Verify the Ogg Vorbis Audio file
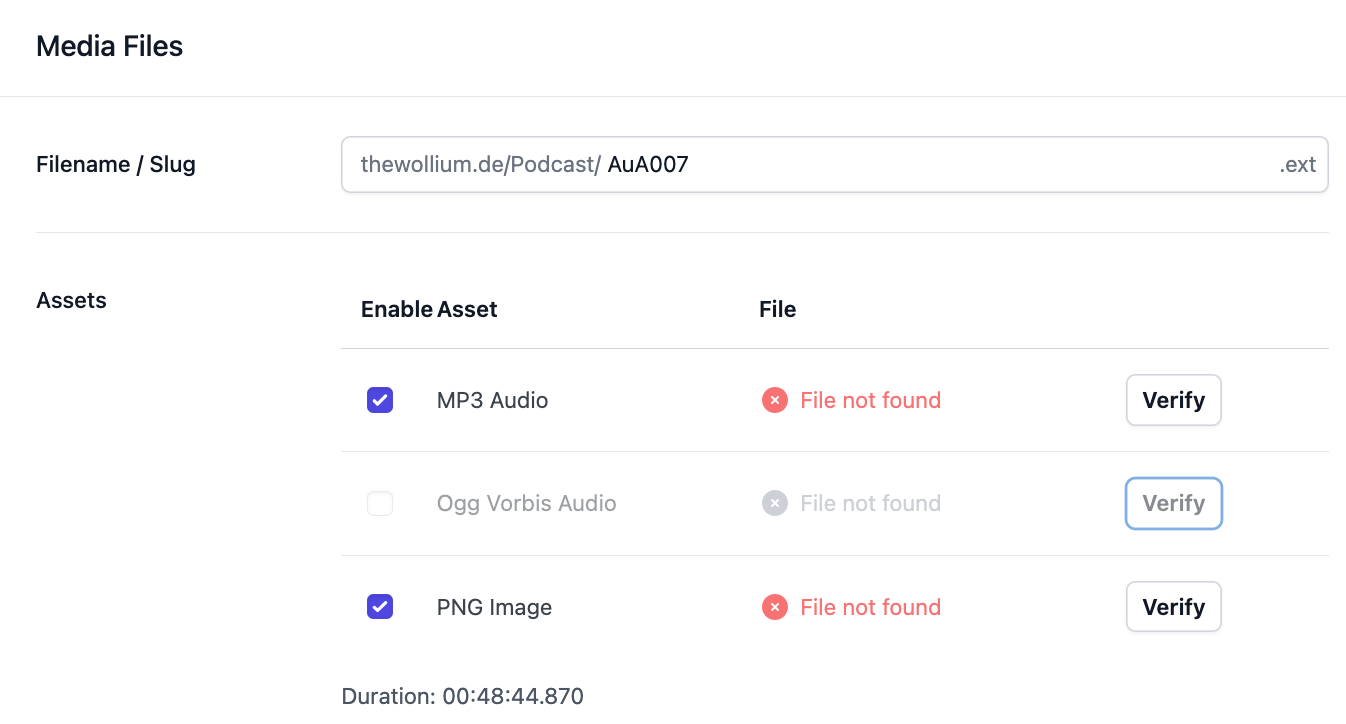The height and width of the screenshot is (724, 1346). pyautogui.click(x=1174, y=503)
